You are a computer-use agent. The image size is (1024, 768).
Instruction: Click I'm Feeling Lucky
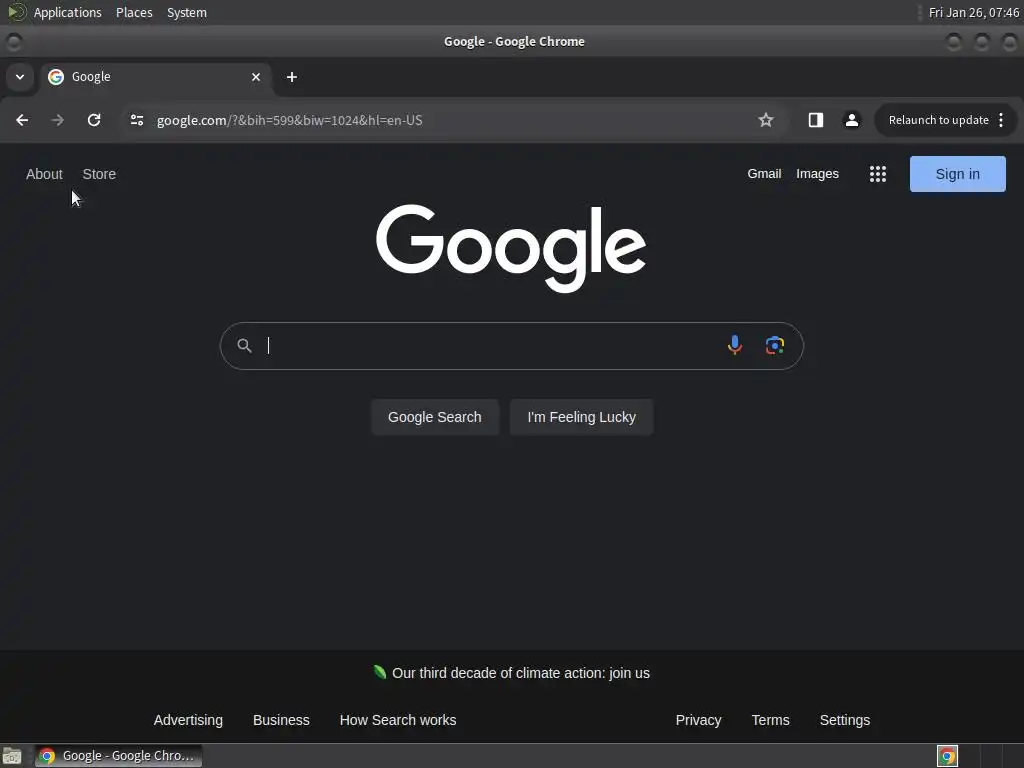(x=582, y=417)
